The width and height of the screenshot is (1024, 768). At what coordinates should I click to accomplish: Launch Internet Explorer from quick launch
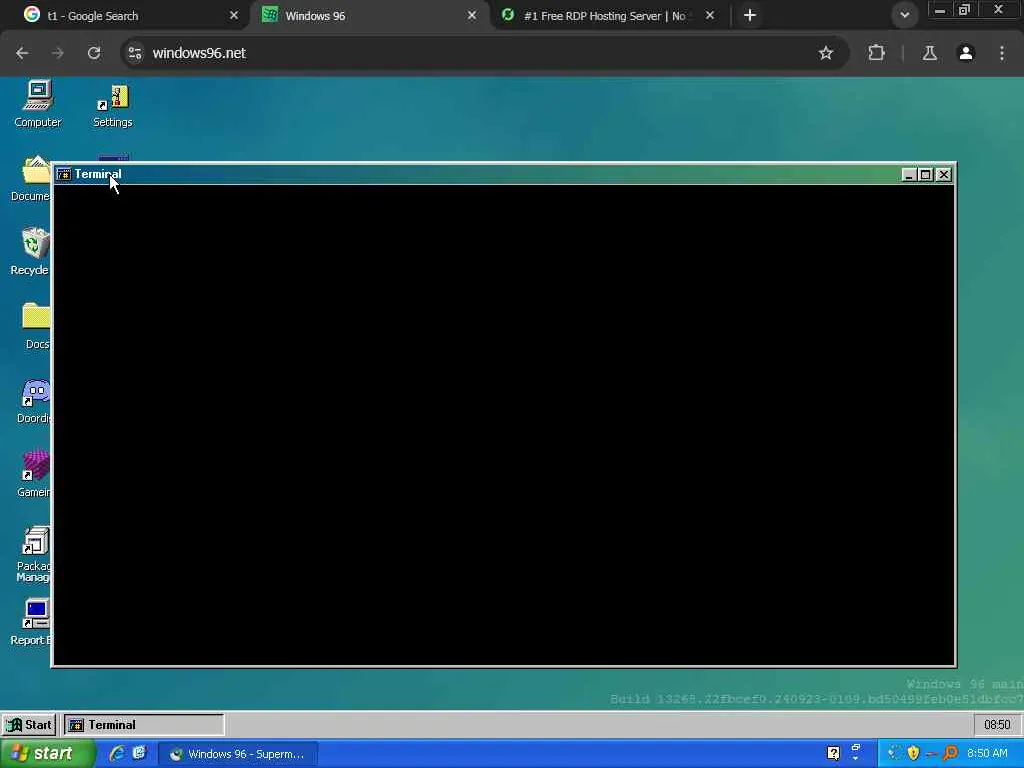[117, 753]
